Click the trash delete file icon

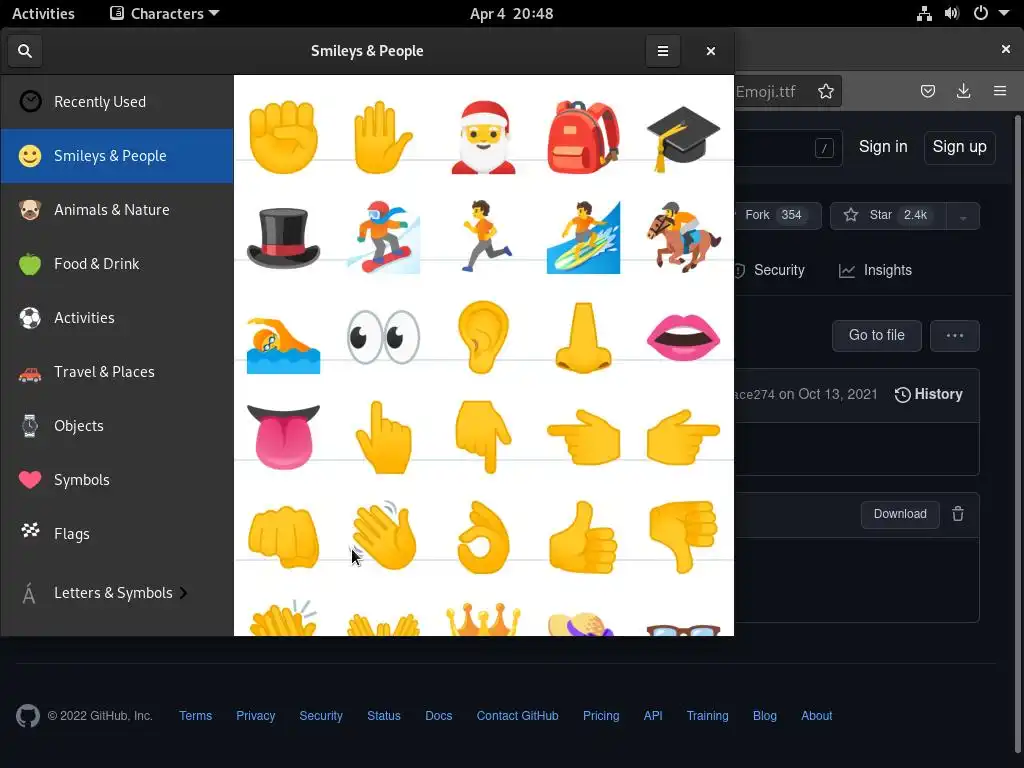(x=957, y=514)
